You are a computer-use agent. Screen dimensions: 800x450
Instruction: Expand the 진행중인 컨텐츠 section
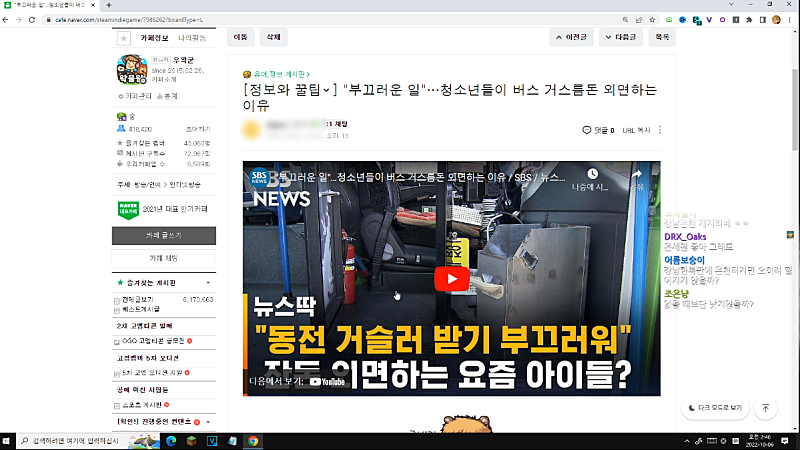pyautogui.click(x=208, y=422)
